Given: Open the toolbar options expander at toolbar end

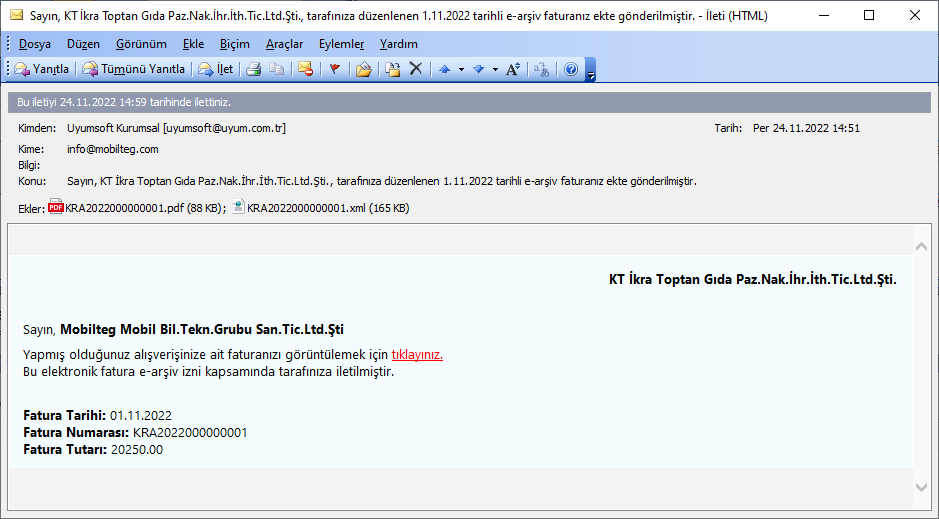Looking at the screenshot, I should [x=591, y=73].
